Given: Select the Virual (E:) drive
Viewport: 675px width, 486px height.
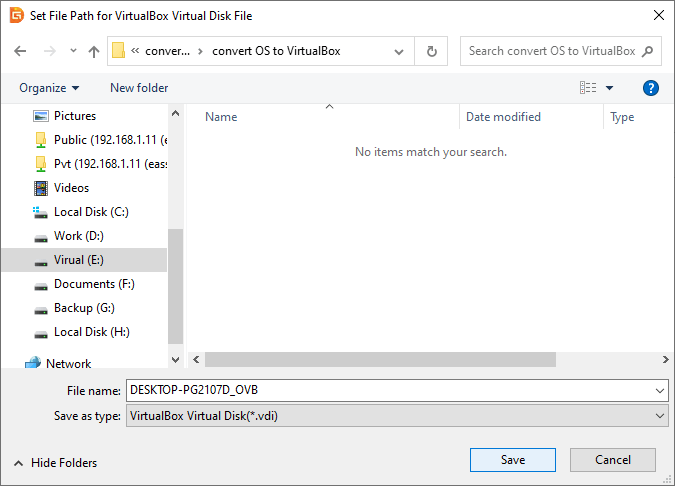Looking at the screenshot, I should tap(78, 260).
